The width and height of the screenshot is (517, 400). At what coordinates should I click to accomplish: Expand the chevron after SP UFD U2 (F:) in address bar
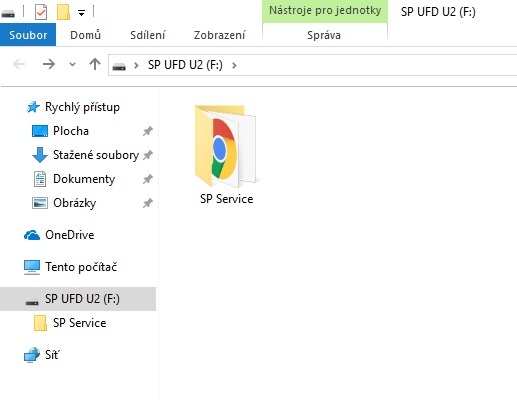(x=234, y=65)
